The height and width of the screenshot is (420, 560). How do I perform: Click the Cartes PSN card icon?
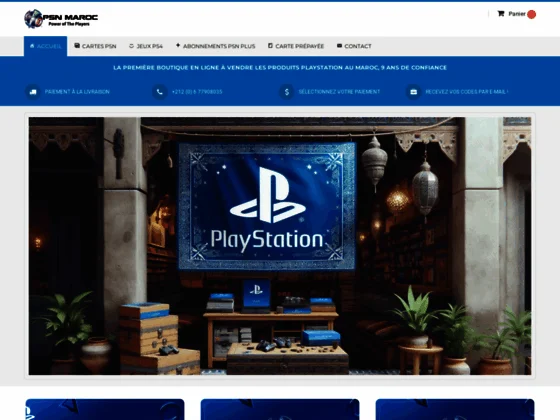(77, 46)
